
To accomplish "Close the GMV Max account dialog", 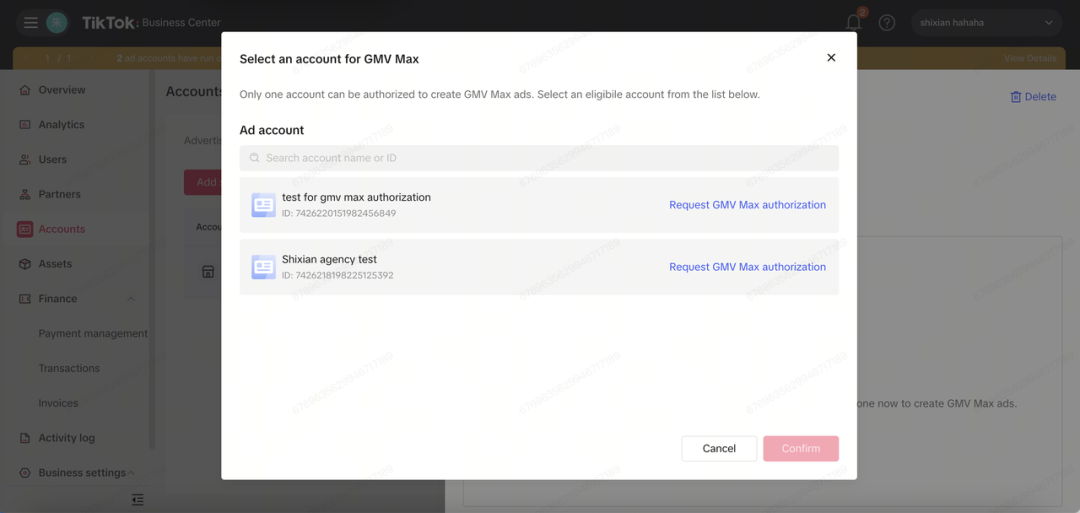I will [x=831, y=58].
